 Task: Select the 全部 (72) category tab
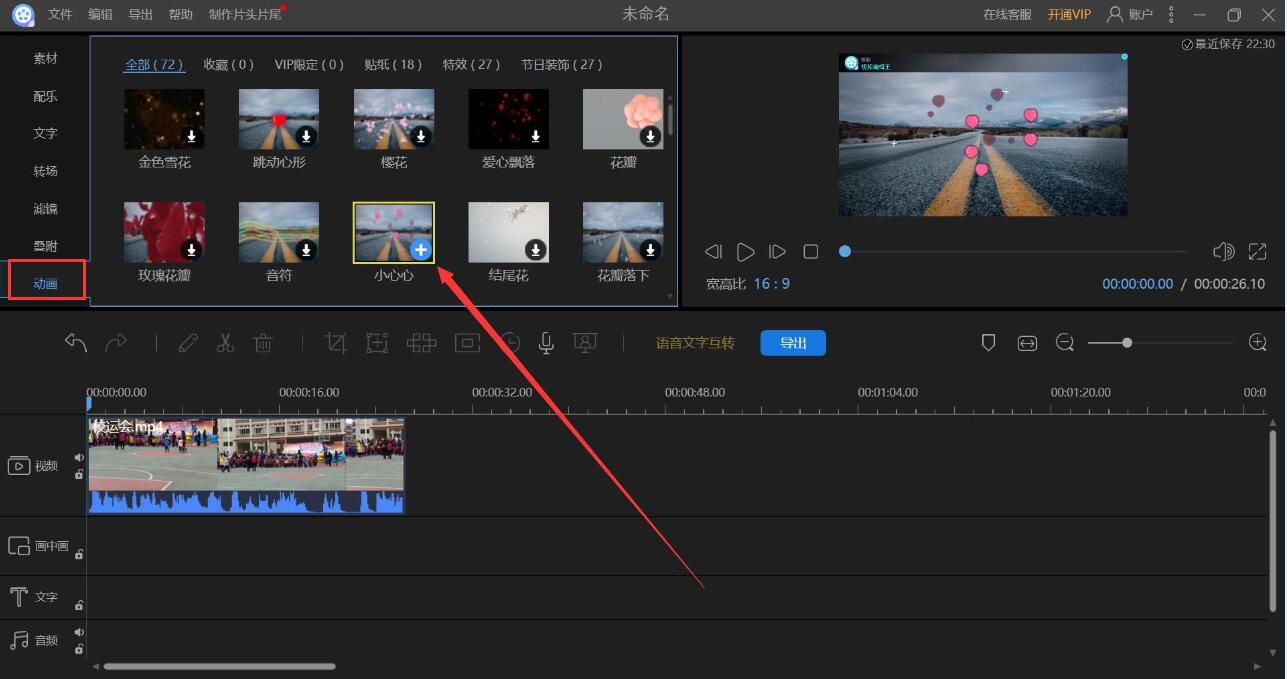pos(154,64)
